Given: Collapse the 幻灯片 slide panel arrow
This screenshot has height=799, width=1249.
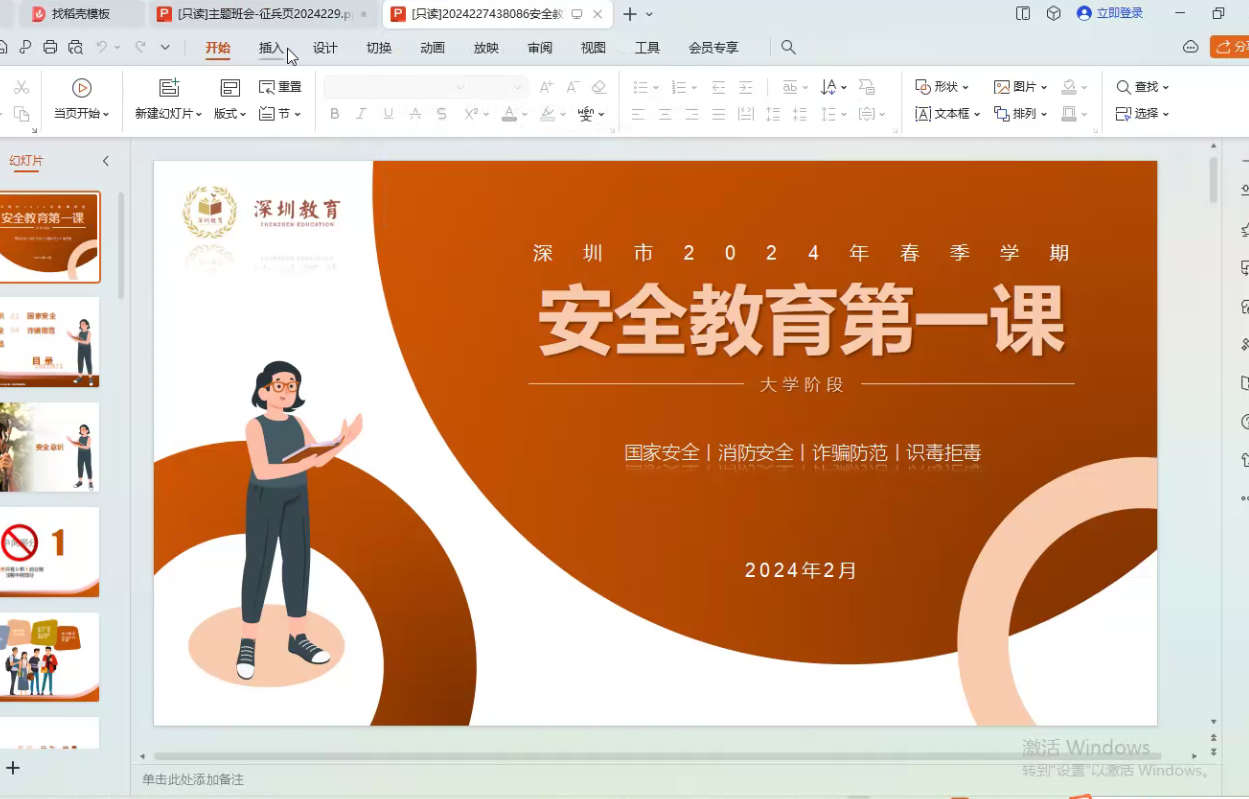Looking at the screenshot, I should click(106, 161).
